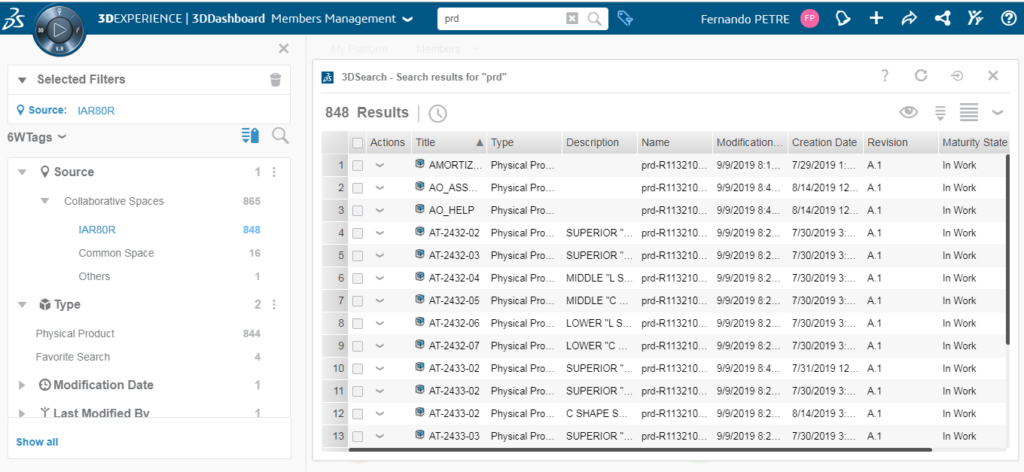1024x472 pixels.
Task: Check the select-all header checkbox
Action: tap(357, 142)
